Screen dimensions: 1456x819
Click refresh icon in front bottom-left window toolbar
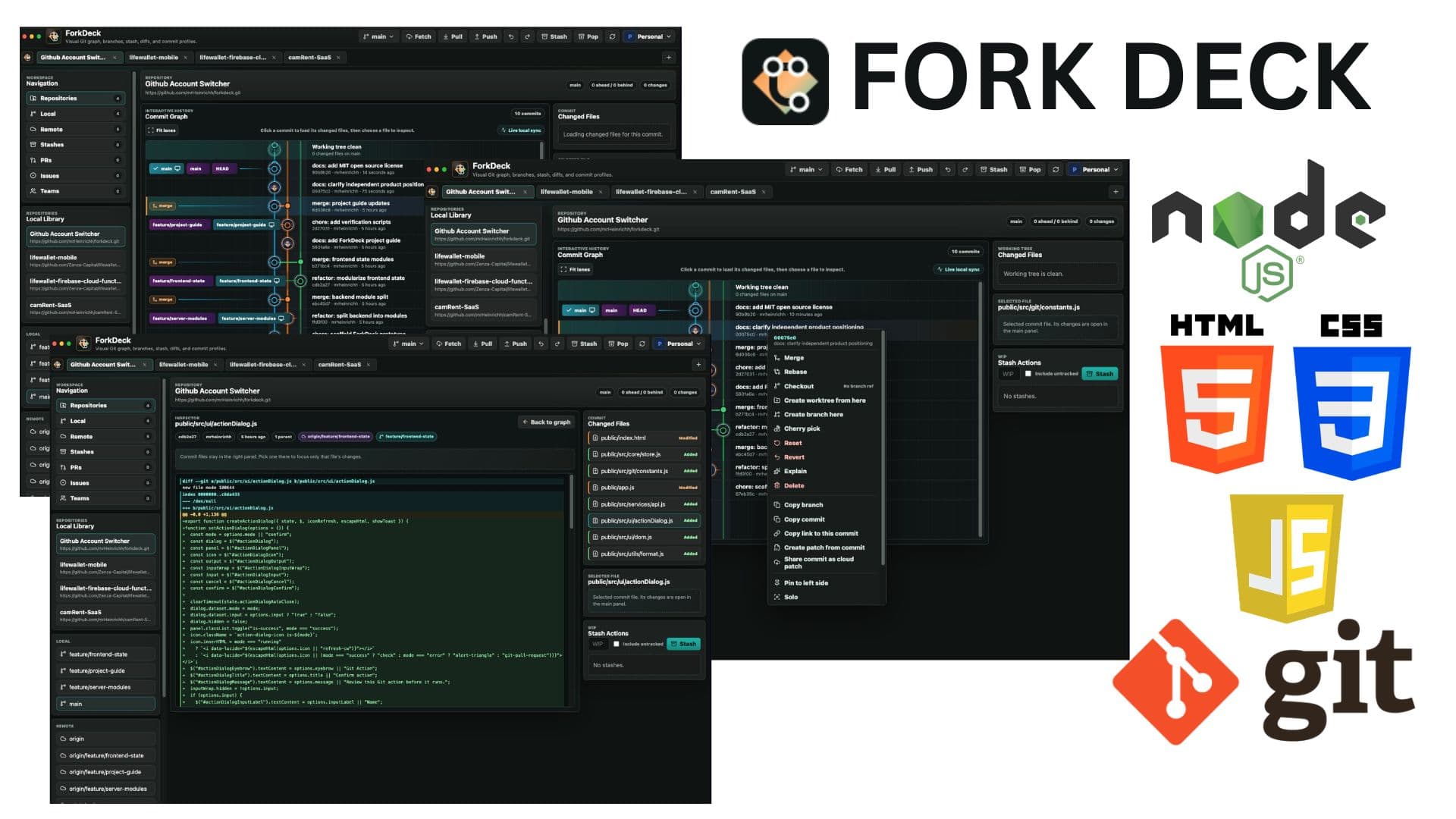tap(642, 344)
